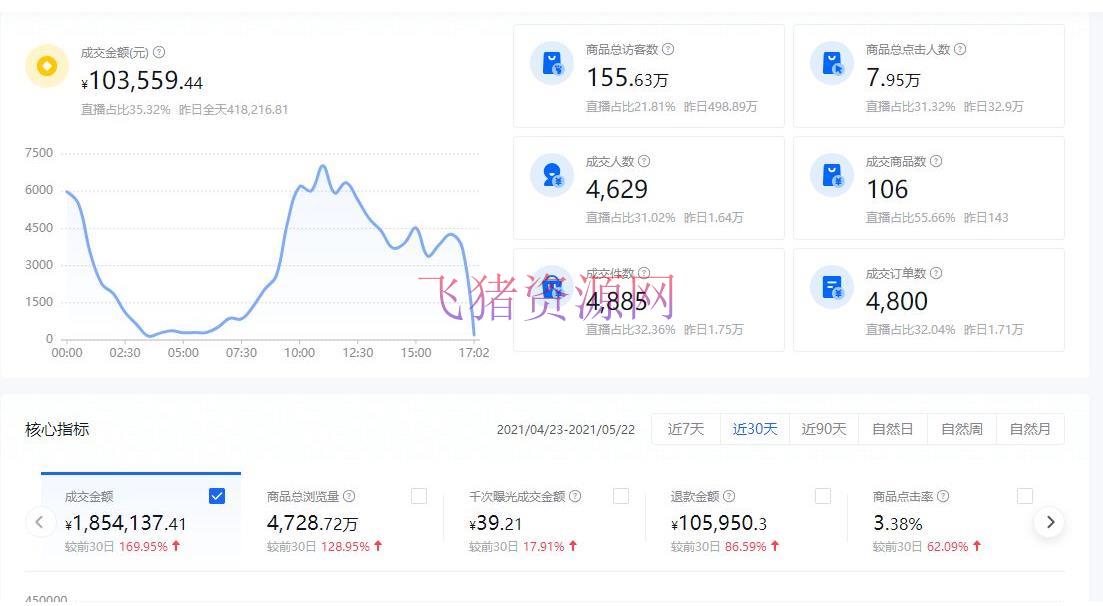This screenshot has width=1103, height=606.
Task: Enable the 千次曝光成交金额 checkbox
Action: (x=621, y=495)
